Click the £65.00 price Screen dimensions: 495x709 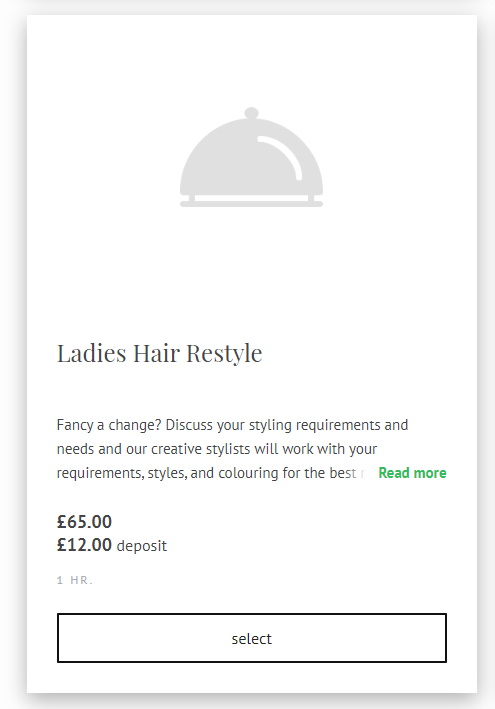click(84, 522)
